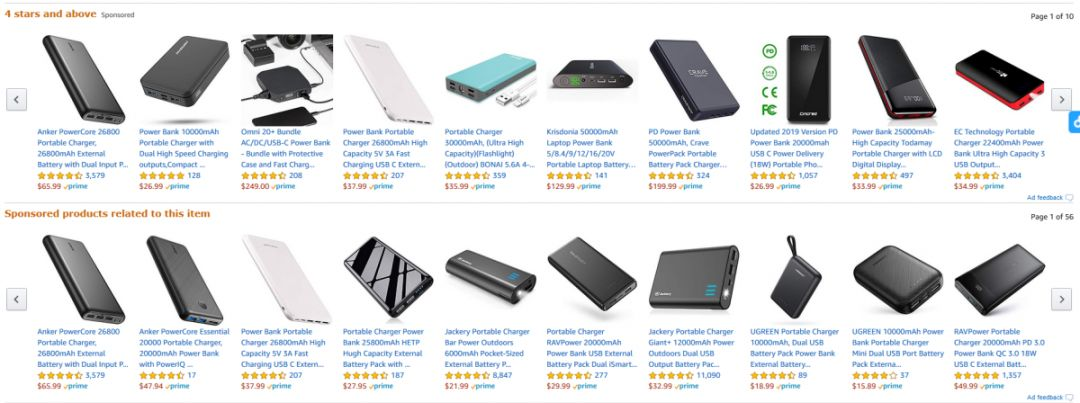Image resolution: width=1080 pixels, height=403 pixels.
Task: Click star rating of EC Technology Portable Charger
Action: (x=976, y=176)
